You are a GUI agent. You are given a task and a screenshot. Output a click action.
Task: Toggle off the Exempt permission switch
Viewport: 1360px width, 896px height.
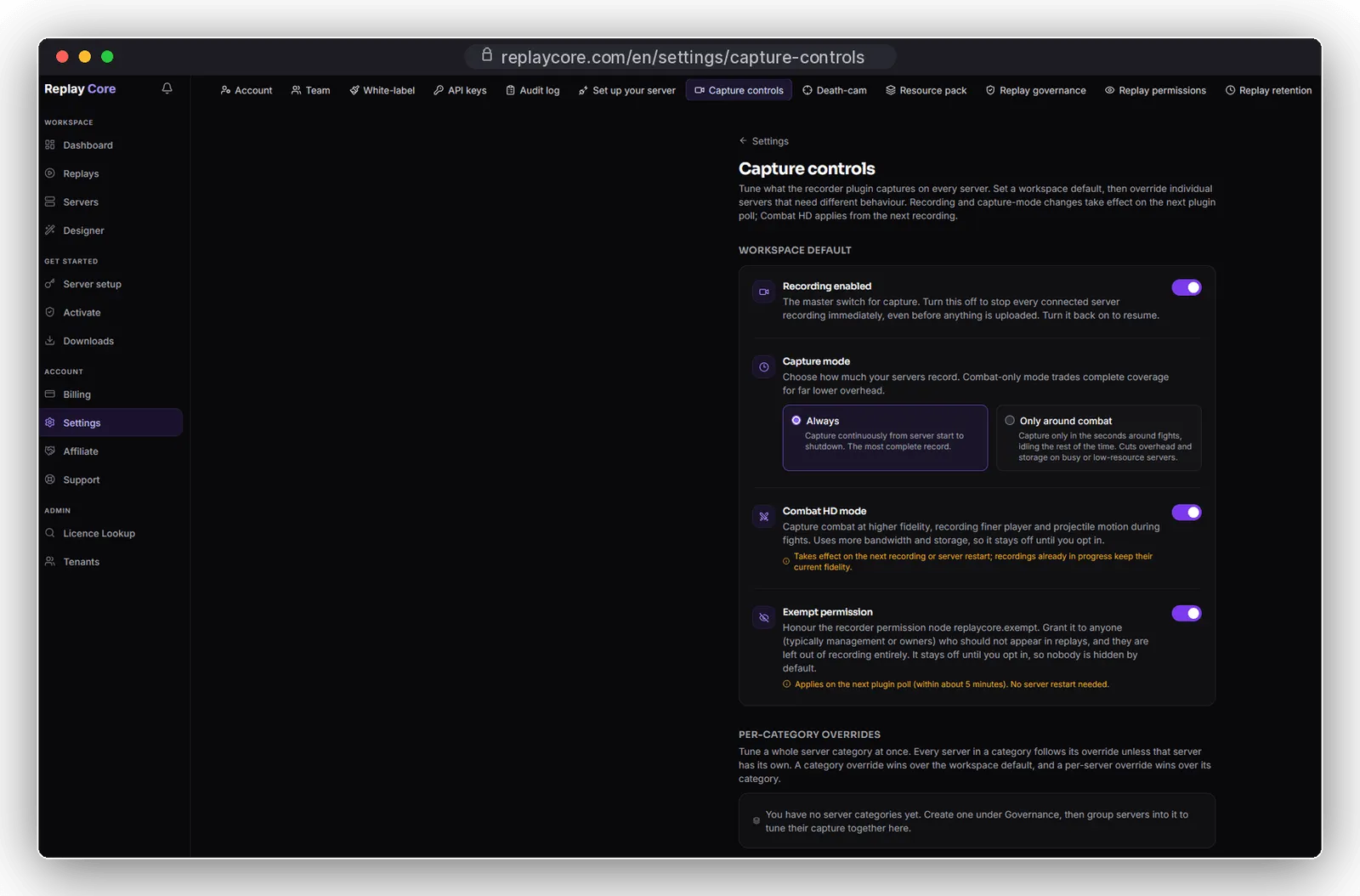pyautogui.click(x=1187, y=613)
